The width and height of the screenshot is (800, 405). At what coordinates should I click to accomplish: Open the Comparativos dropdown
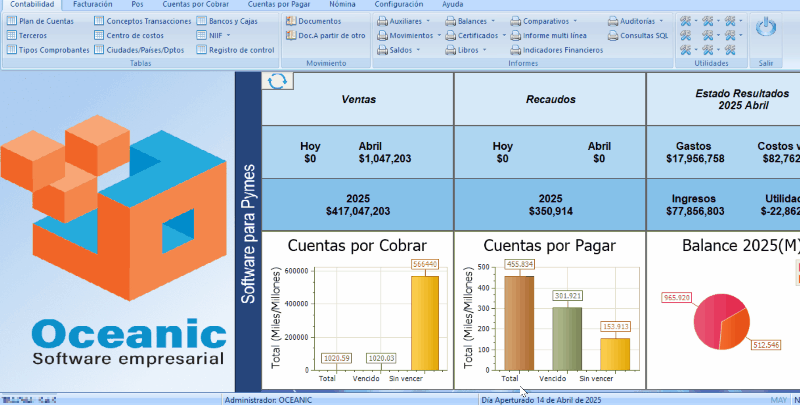[548, 20]
